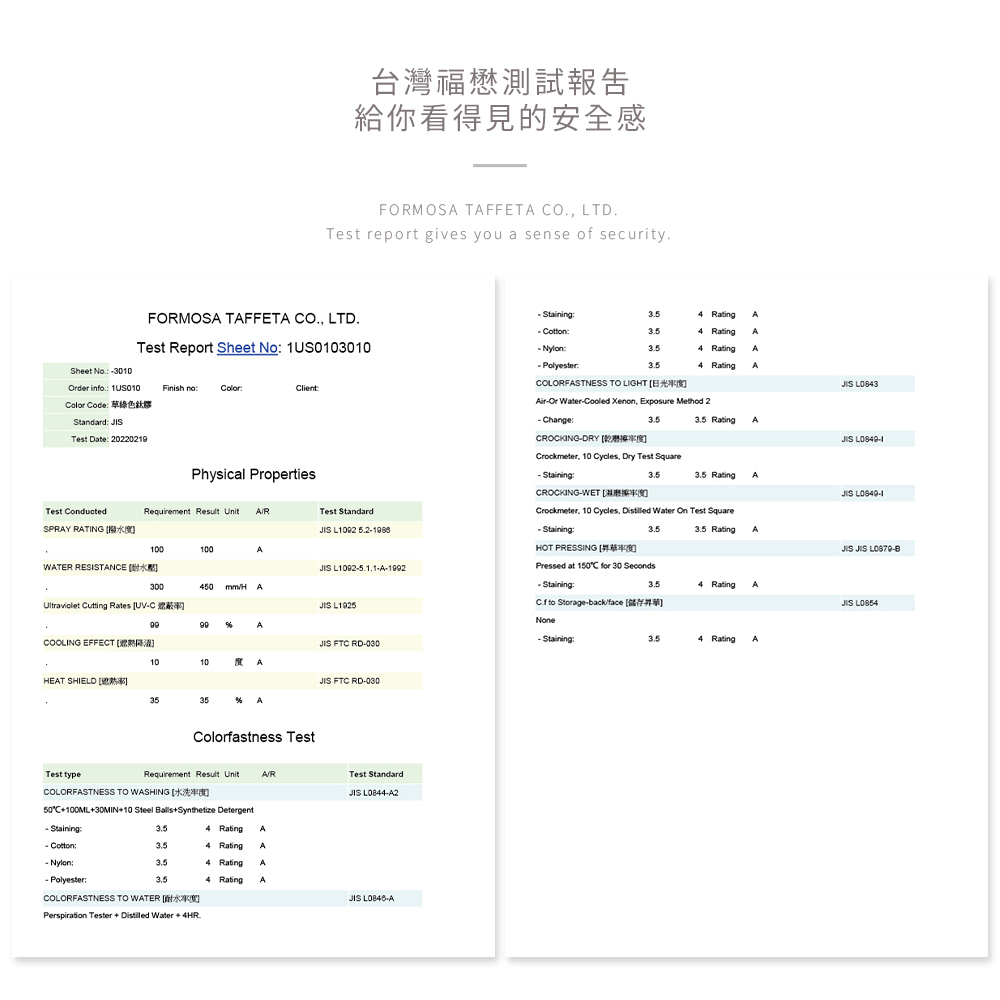Click the CROCKING-WET row label
The image size is (1000, 1000).
591,492
